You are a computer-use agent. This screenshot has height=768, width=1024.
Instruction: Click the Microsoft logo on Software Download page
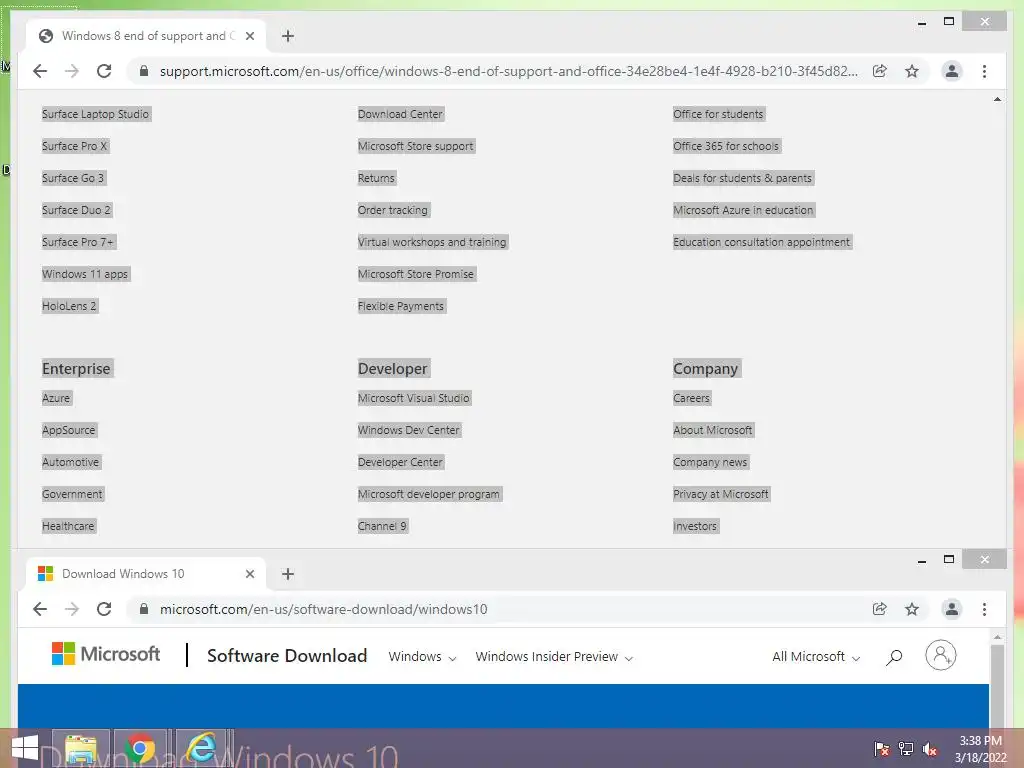[106, 654]
